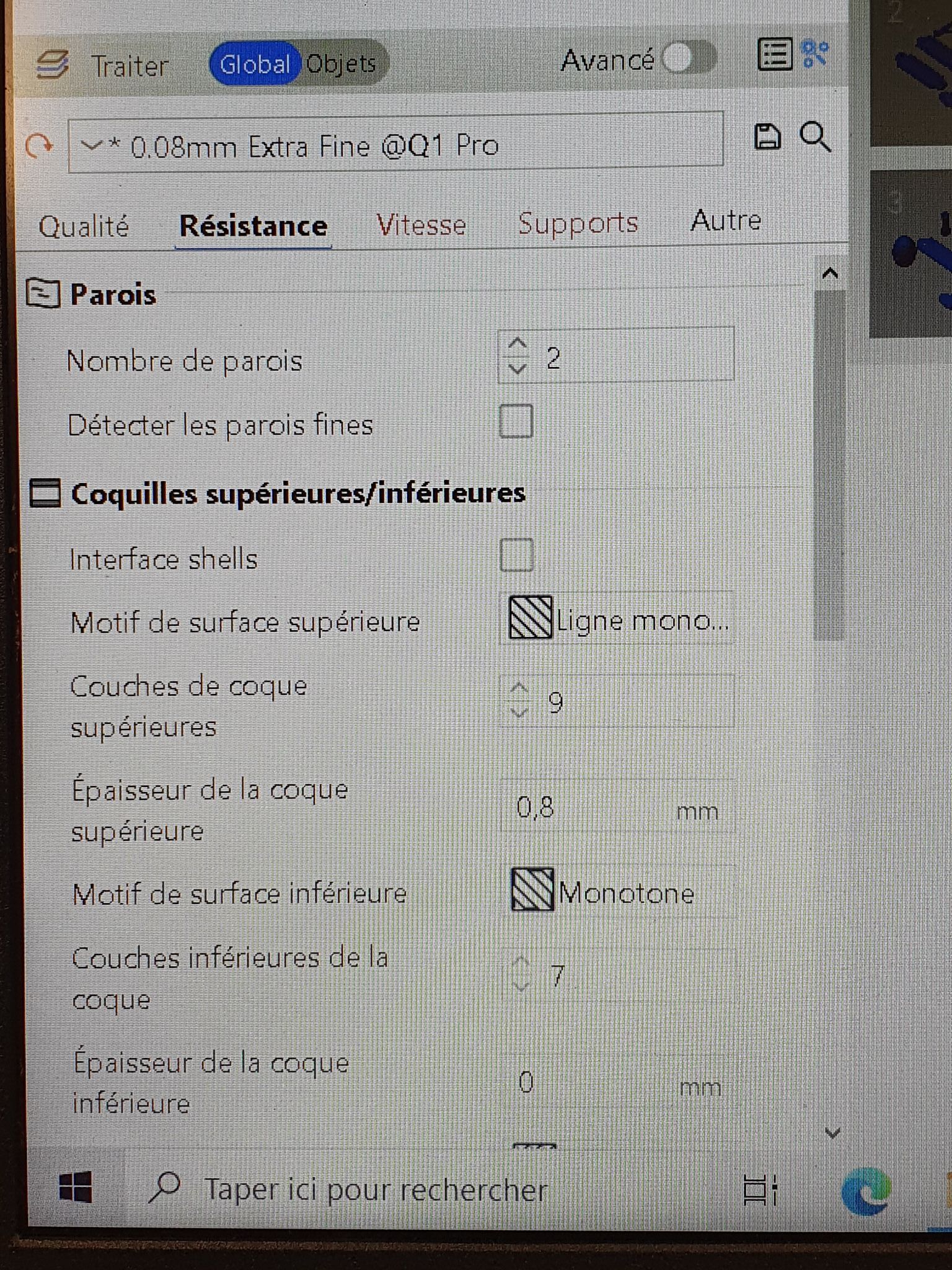
Task: Enable Détecter les parois fines checkbox
Action: [516, 422]
